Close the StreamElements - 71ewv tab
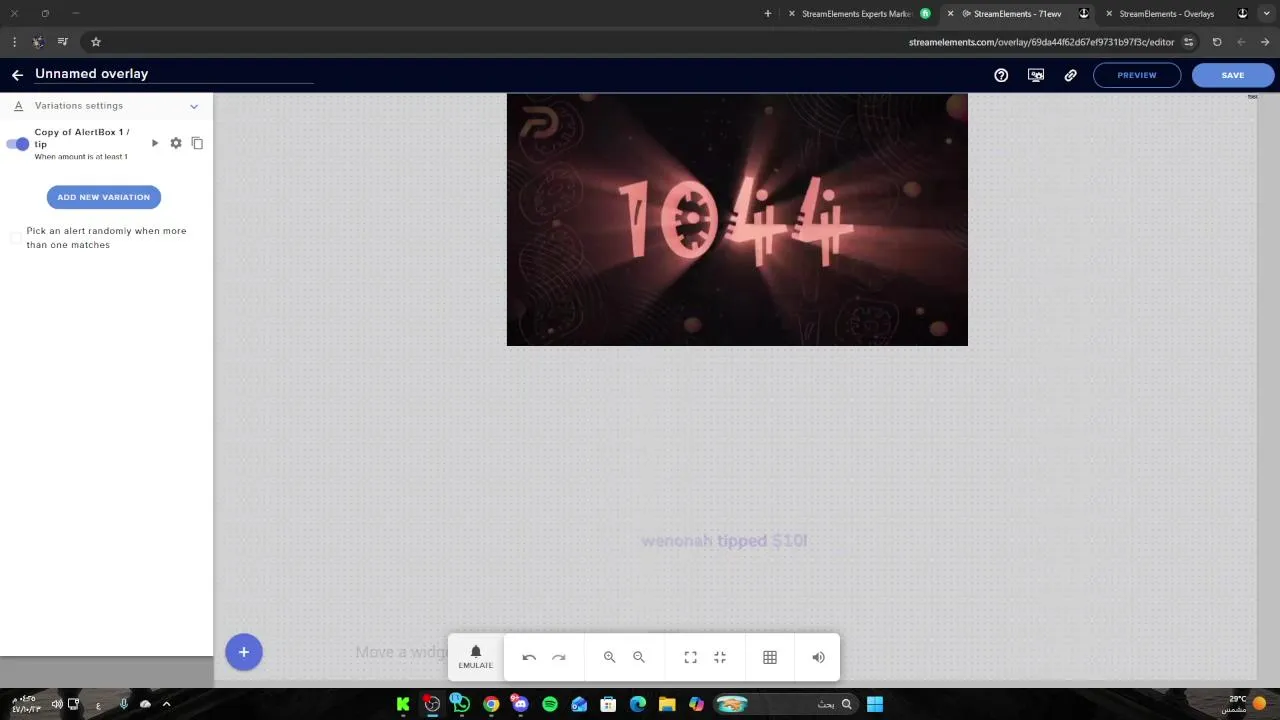The height and width of the screenshot is (720, 1280). point(950,14)
